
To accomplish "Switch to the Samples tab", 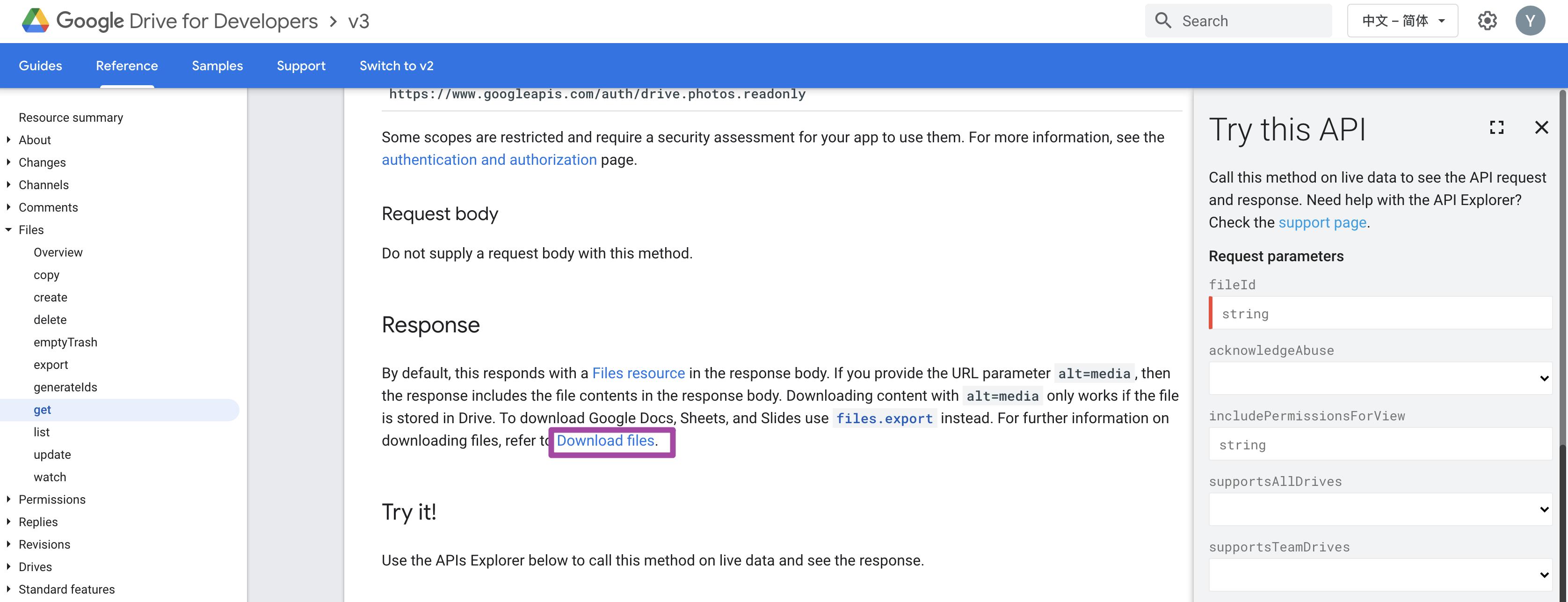I will pyautogui.click(x=217, y=66).
